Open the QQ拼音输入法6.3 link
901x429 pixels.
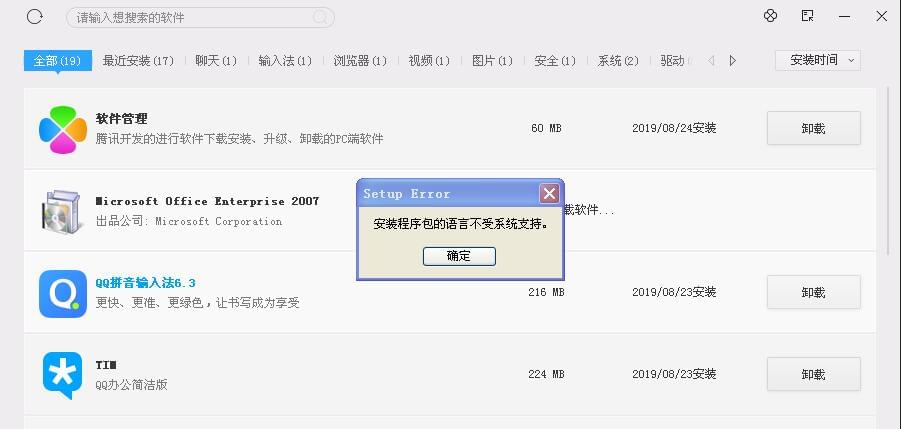click(x=145, y=283)
